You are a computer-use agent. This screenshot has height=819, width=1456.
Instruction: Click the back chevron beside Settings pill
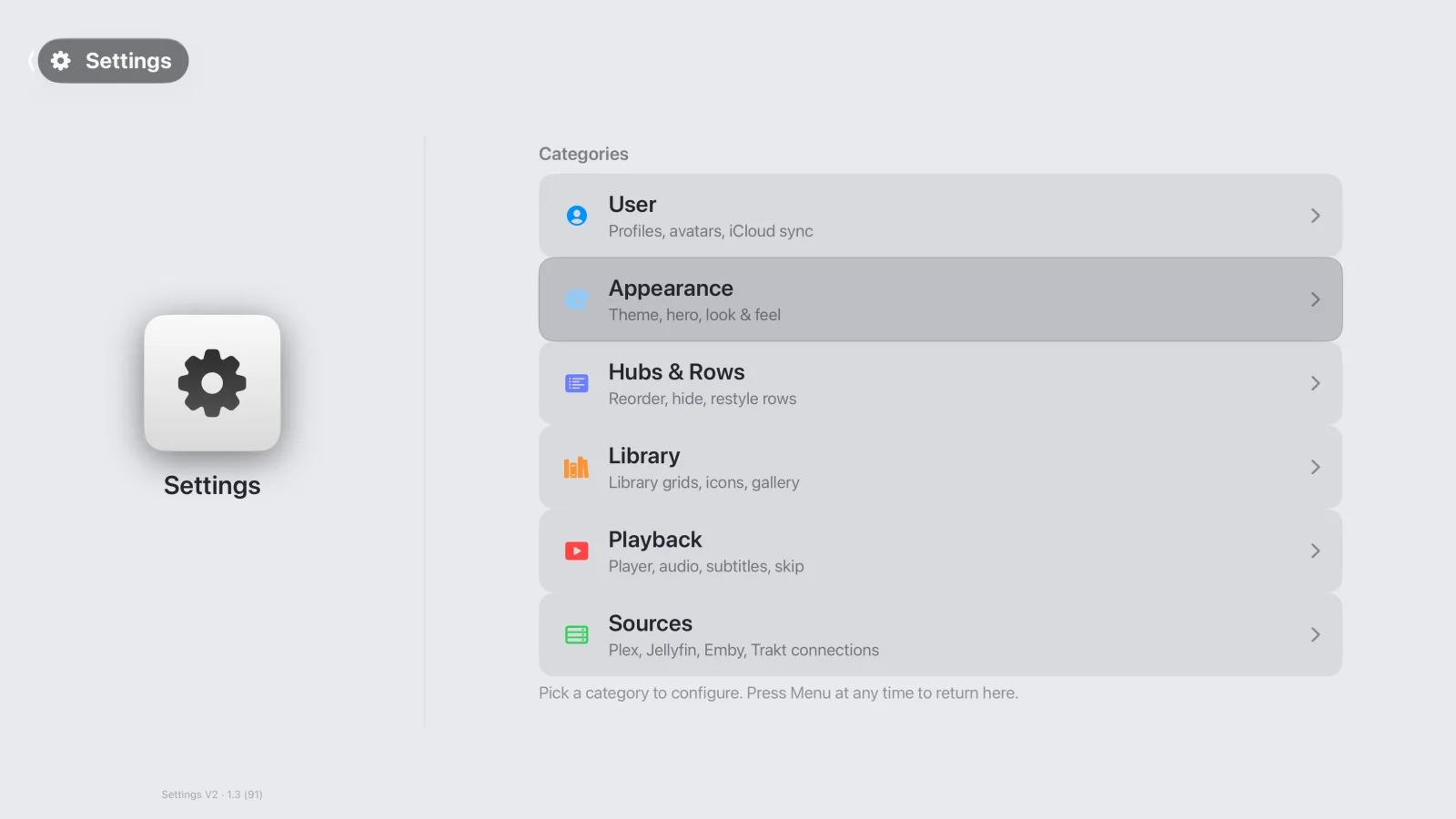point(31,61)
